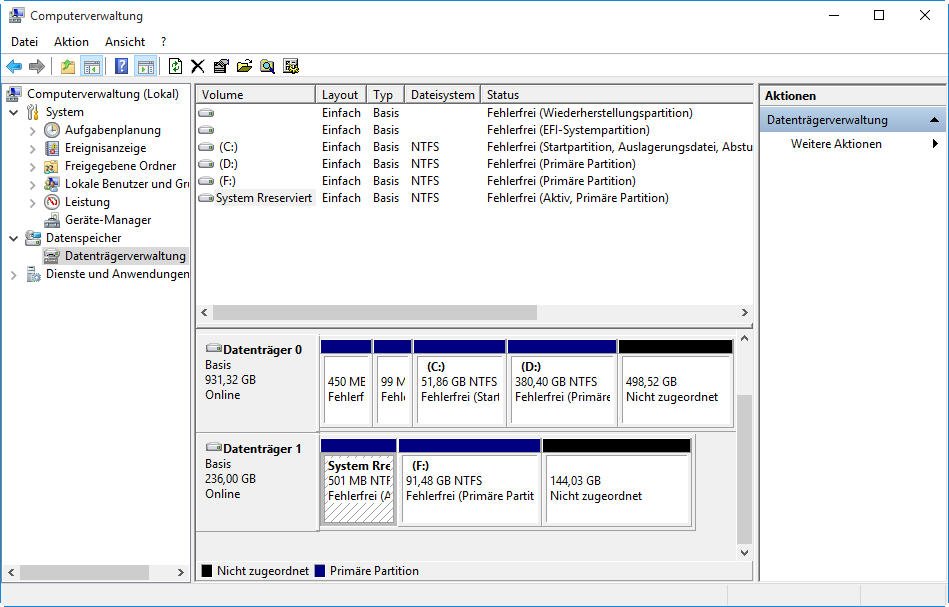The width and height of the screenshot is (949, 607).
Task: Click the open folder toolbar icon
Action: (244, 67)
